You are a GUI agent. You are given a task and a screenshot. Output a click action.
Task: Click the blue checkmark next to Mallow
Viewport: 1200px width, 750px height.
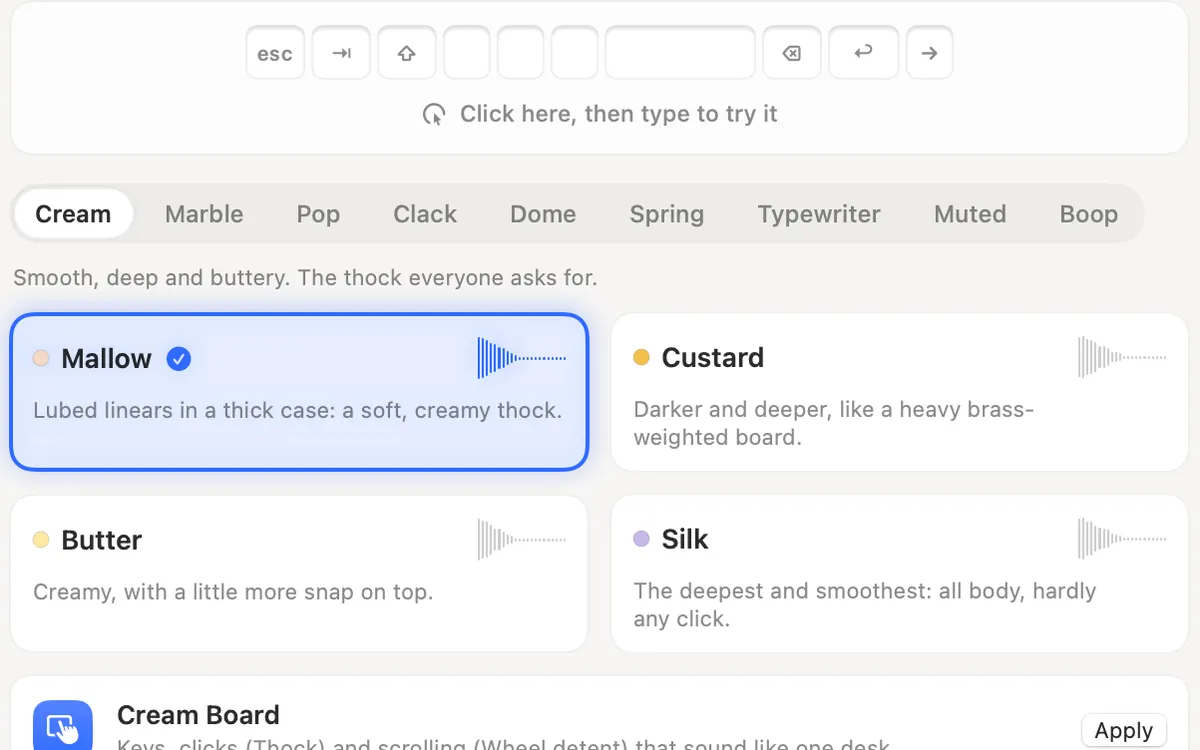click(179, 358)
